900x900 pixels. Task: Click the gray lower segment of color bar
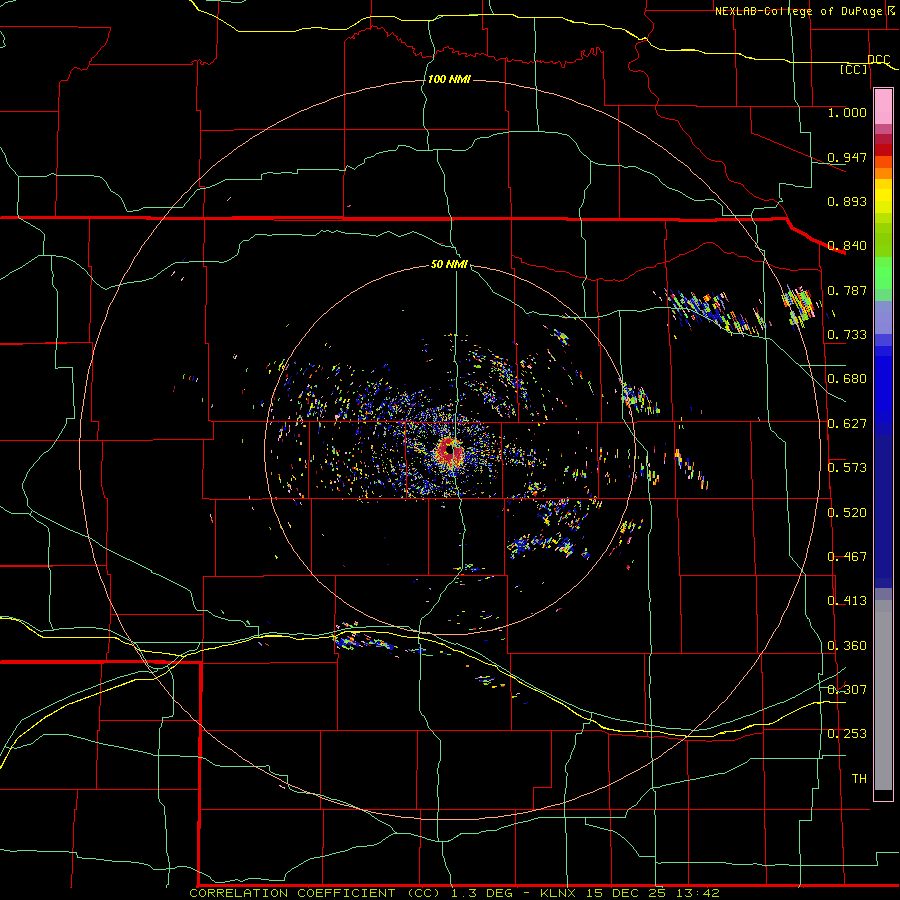coord(883,695)
